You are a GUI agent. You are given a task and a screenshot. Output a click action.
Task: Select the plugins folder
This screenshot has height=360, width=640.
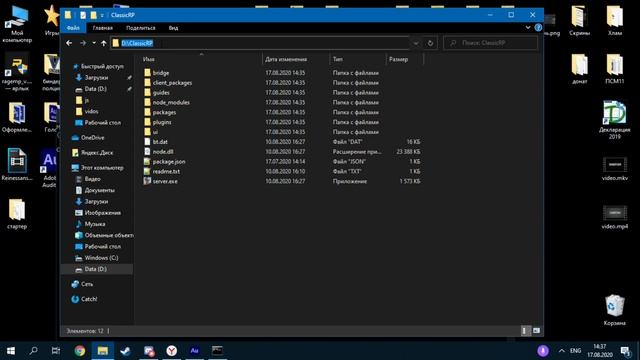(x=162, y=122)
